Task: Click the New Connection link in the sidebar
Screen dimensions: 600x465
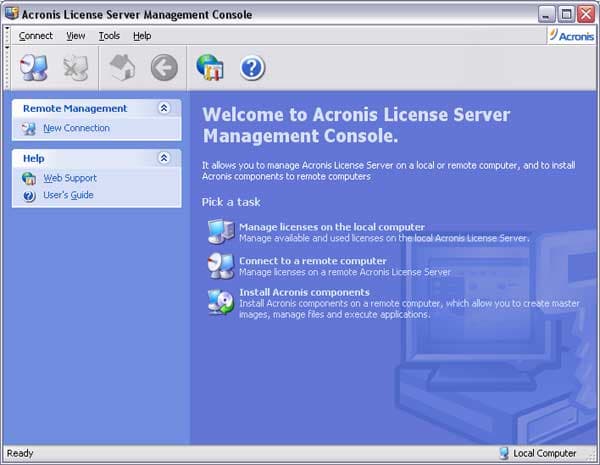Action: [x=77, y=128]
